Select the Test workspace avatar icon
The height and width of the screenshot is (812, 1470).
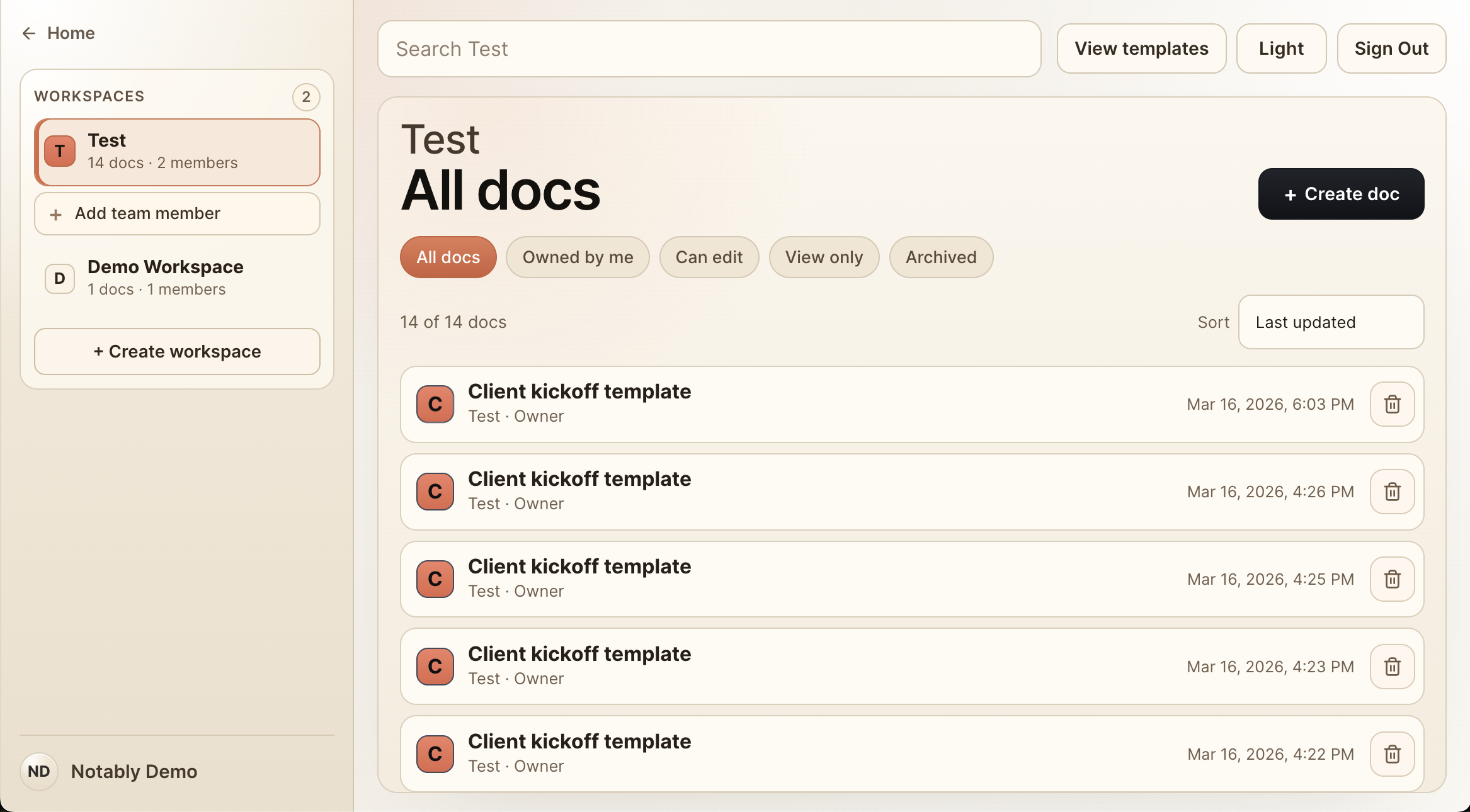[59, 151]
